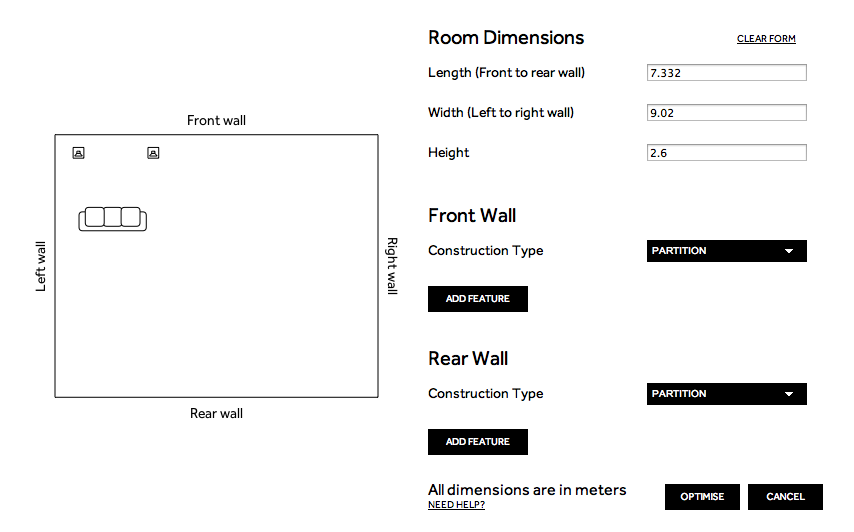Click arrow on Front Wall PARTITION dropdown
The height and width of the screenshot is (532, 854).
(789, 251)
